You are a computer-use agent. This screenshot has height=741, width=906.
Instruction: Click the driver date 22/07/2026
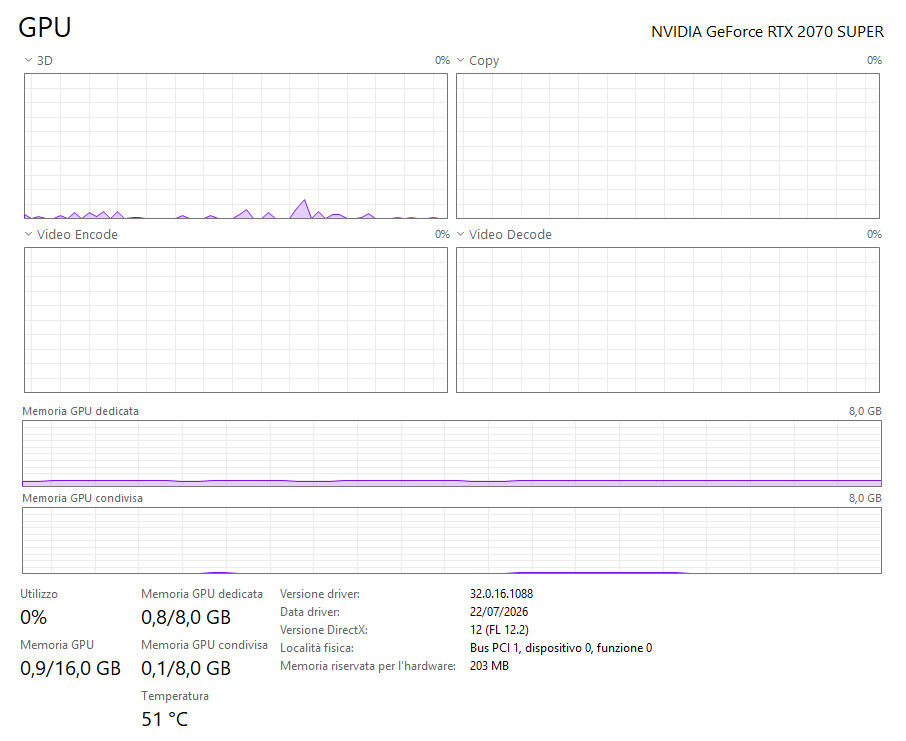pyautogui.click(x=499, y=612)
